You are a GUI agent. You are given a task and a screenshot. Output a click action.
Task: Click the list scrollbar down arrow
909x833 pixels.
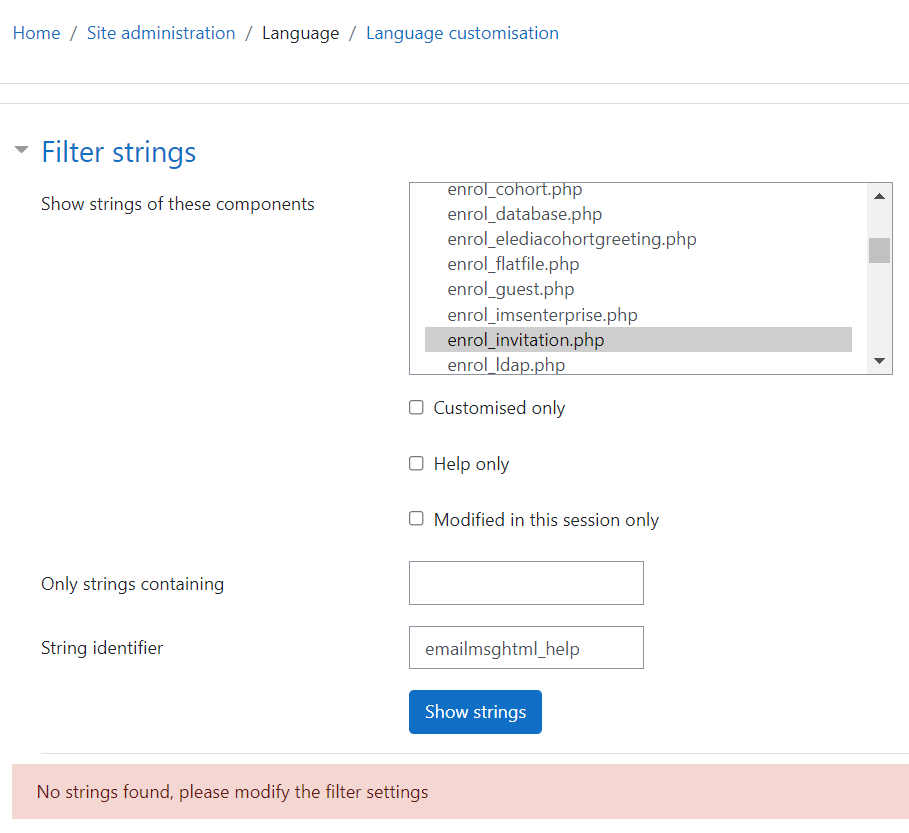879,361
